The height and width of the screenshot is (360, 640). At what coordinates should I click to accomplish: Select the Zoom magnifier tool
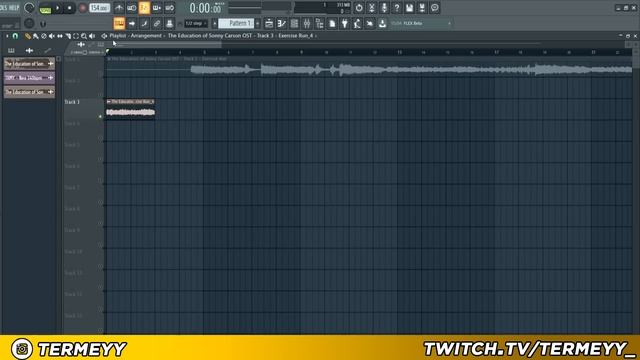(84, 36)
